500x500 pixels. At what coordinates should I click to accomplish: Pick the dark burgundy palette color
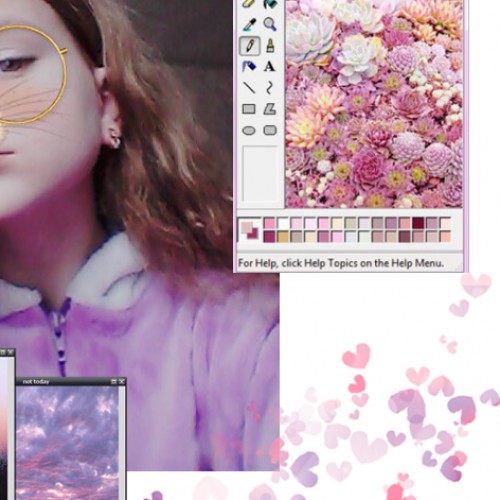(x=418, y=223)
